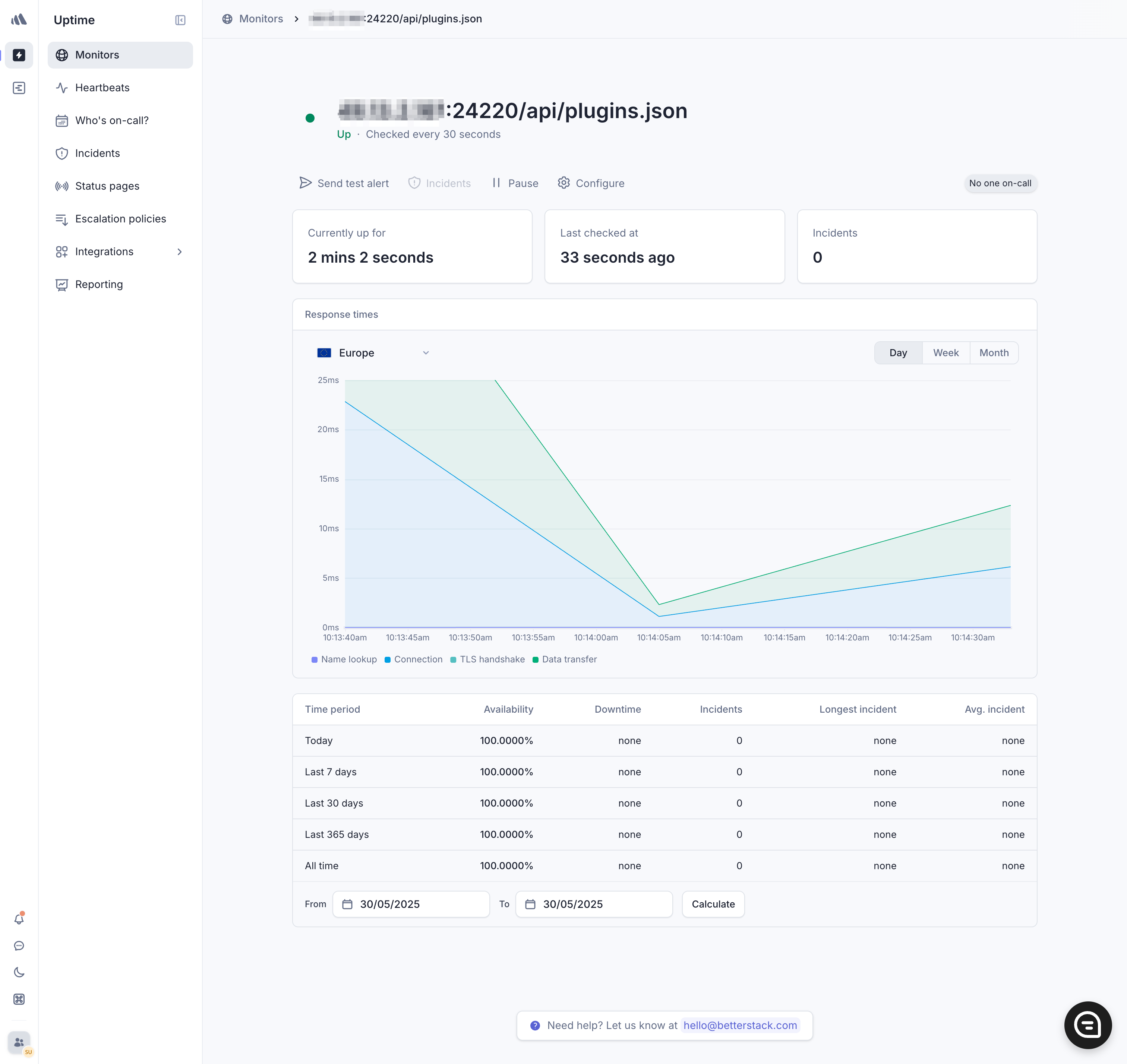Select the Uptime lightning app icon

tap(19, 55)
